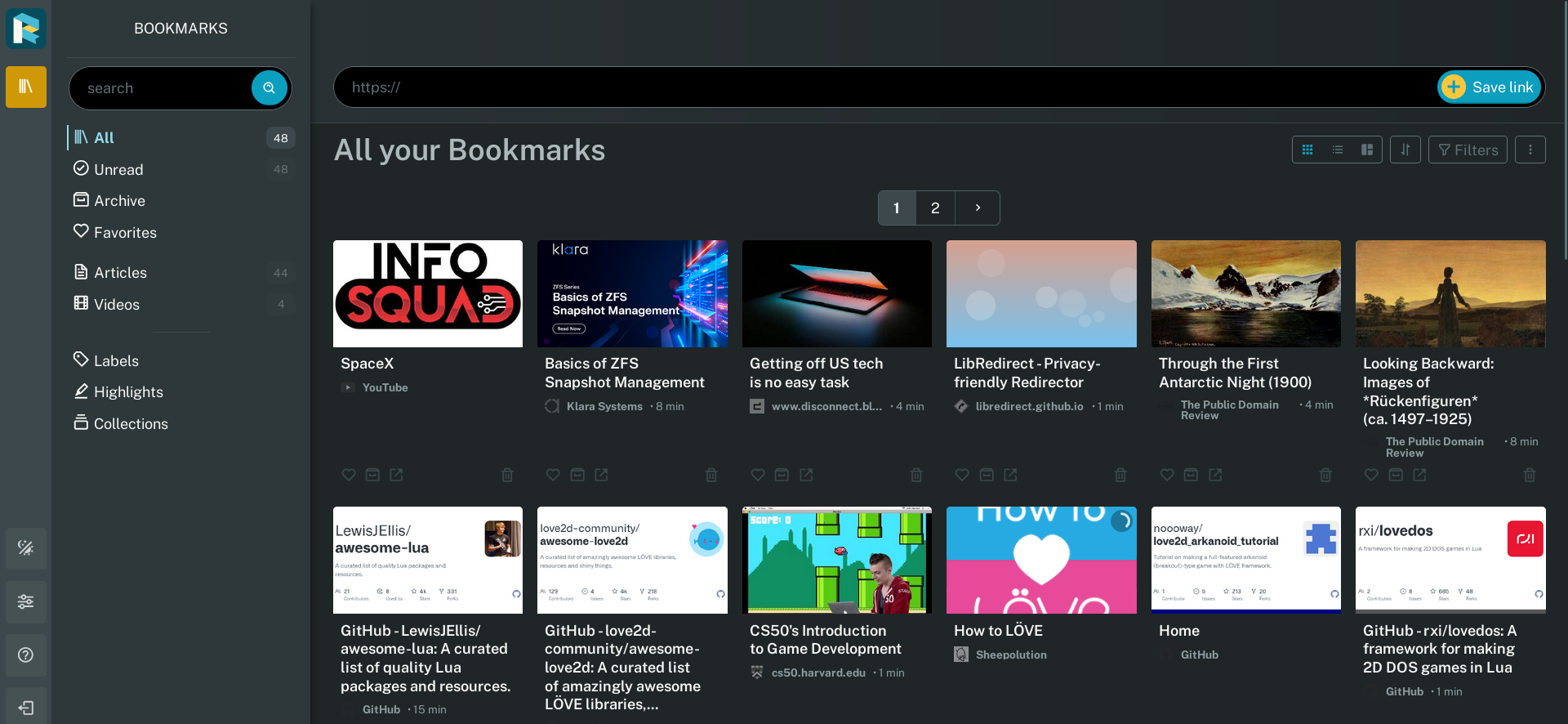Viewport: 1568px width, 724px height.
Task: Open Favorites section
Action: [x=181, y=232]
